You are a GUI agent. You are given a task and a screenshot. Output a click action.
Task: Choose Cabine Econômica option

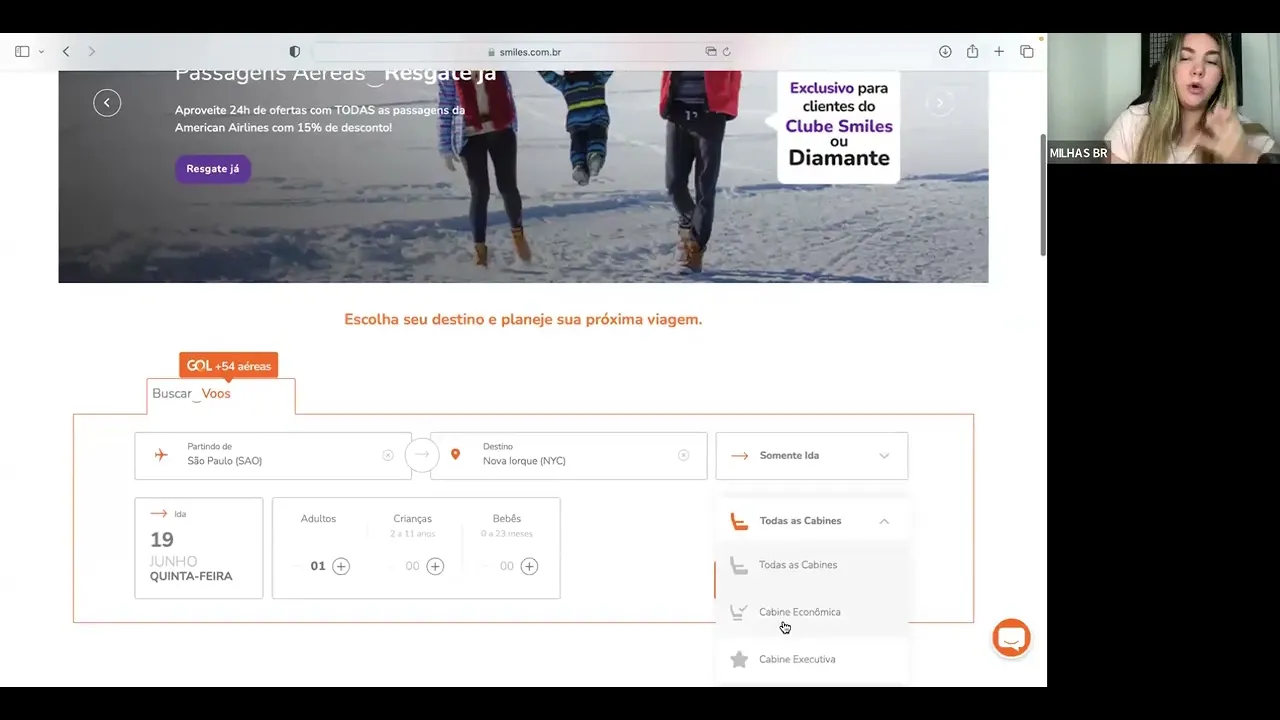click(812, 612)
